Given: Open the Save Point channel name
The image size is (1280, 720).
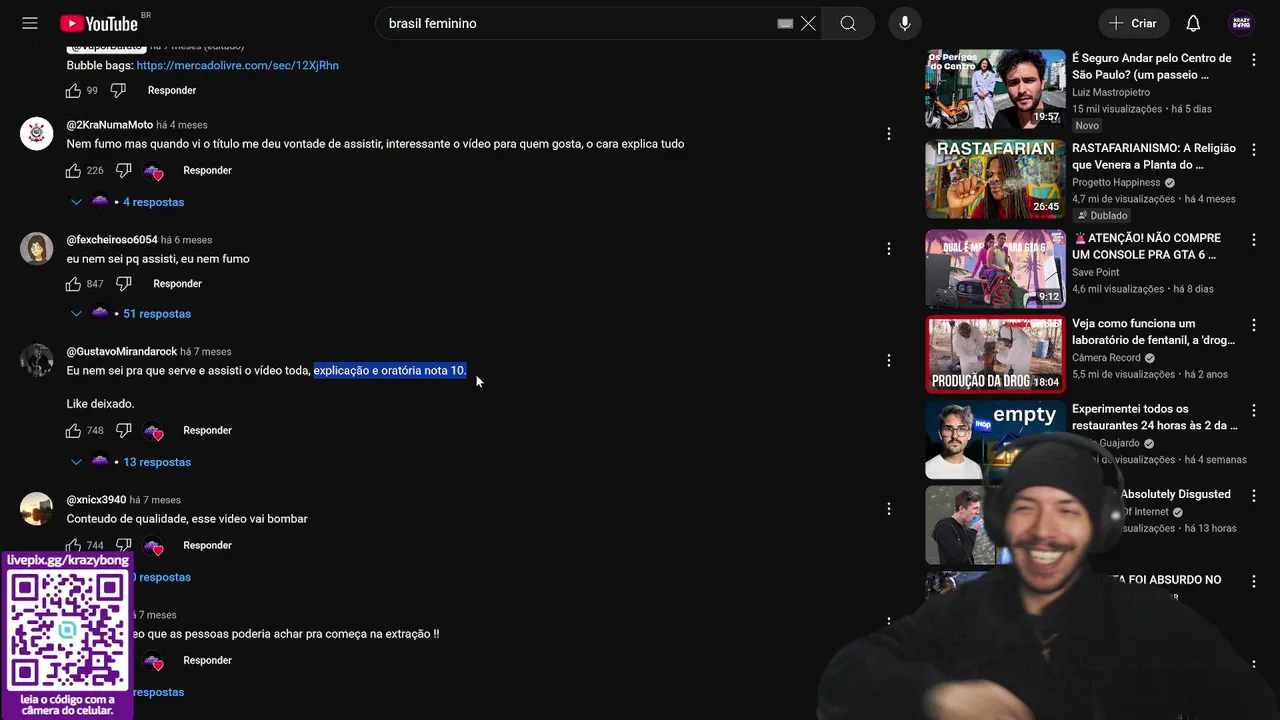Looking at the screenshot, I should click(1096, 272).
